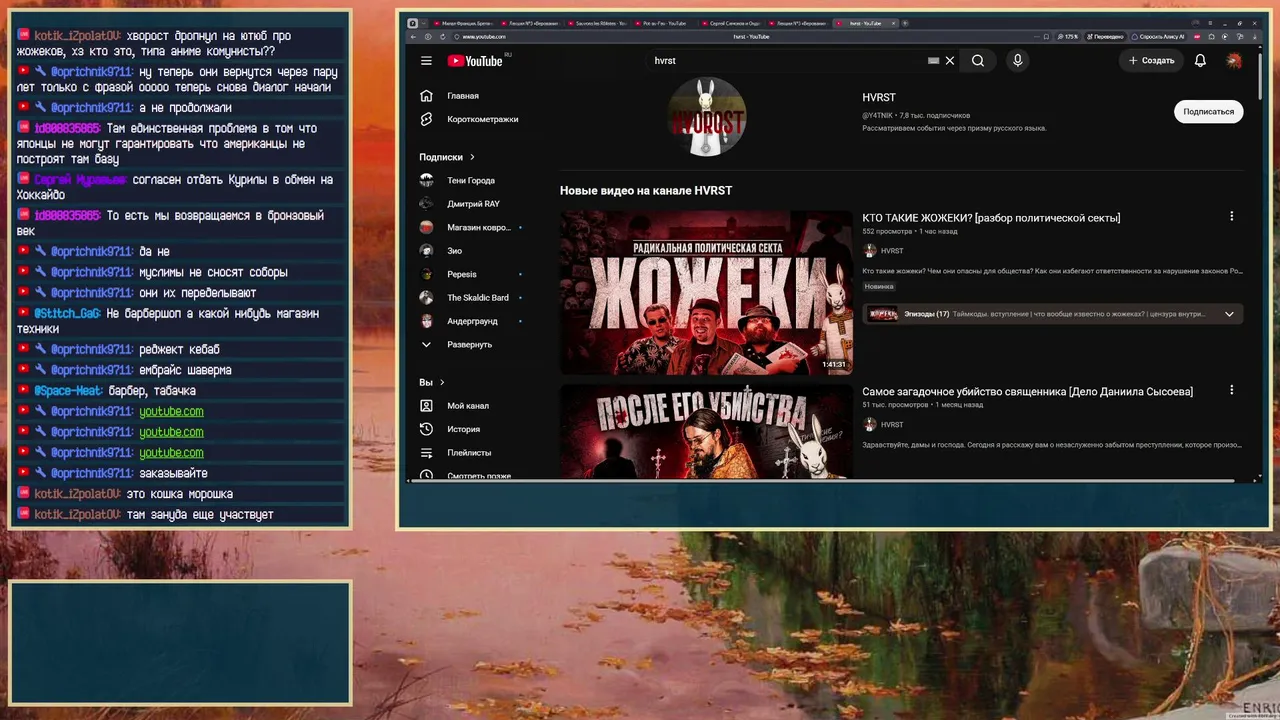Switch to the Сергей Симонов tab
This screenshot has height=720, width=1280.
tap(731, 23)
